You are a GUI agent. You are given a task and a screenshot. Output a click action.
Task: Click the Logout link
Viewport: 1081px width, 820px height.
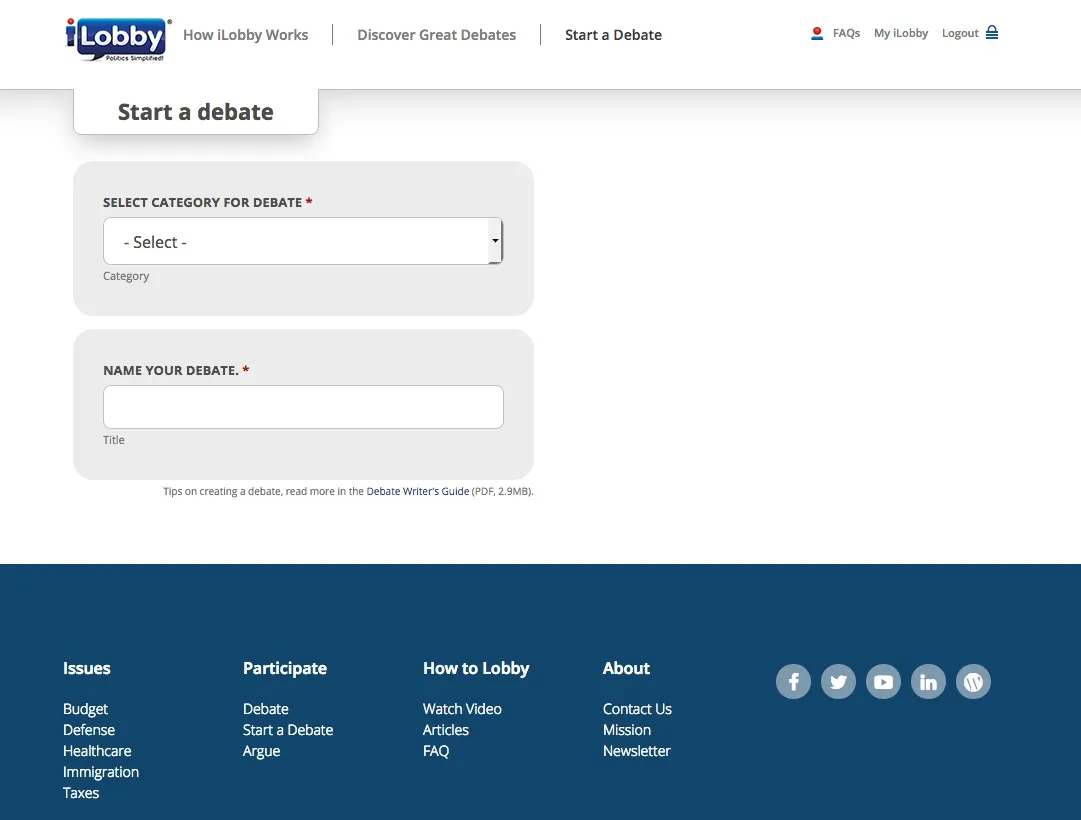(960, 32)
